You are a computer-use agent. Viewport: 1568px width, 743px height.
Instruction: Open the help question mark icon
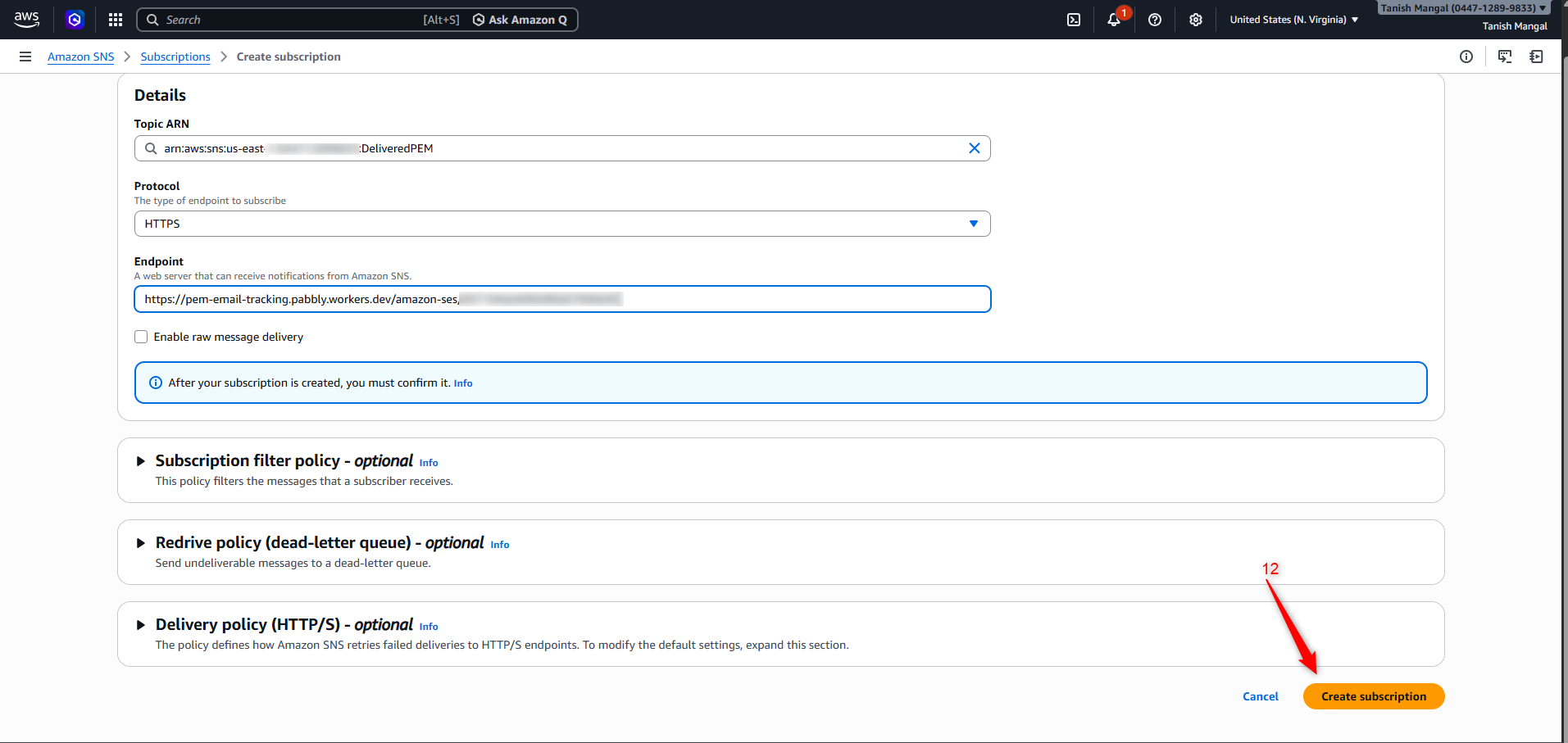point(1155,20)
